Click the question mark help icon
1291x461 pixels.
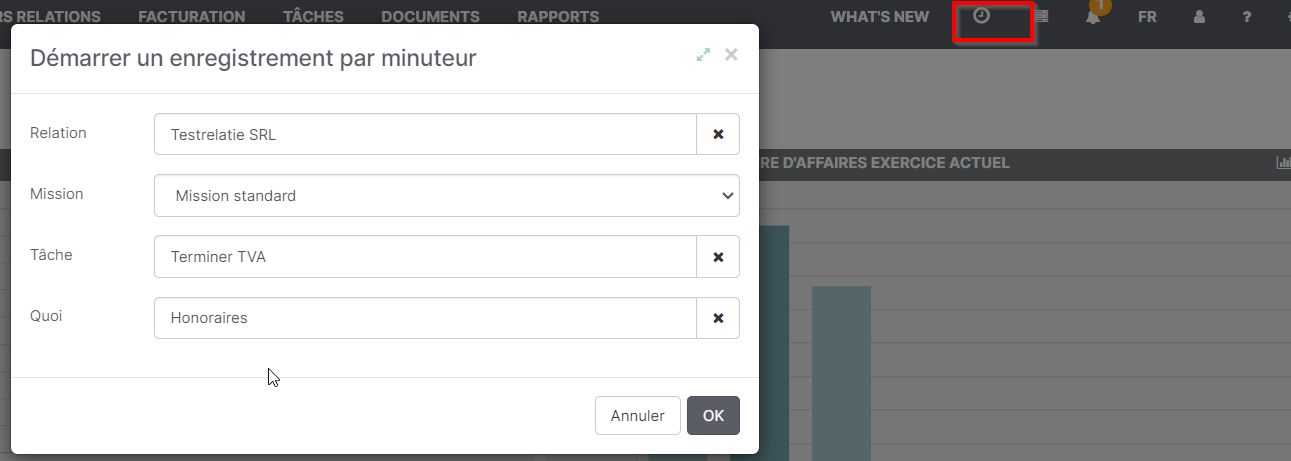tap(1246, 17)
